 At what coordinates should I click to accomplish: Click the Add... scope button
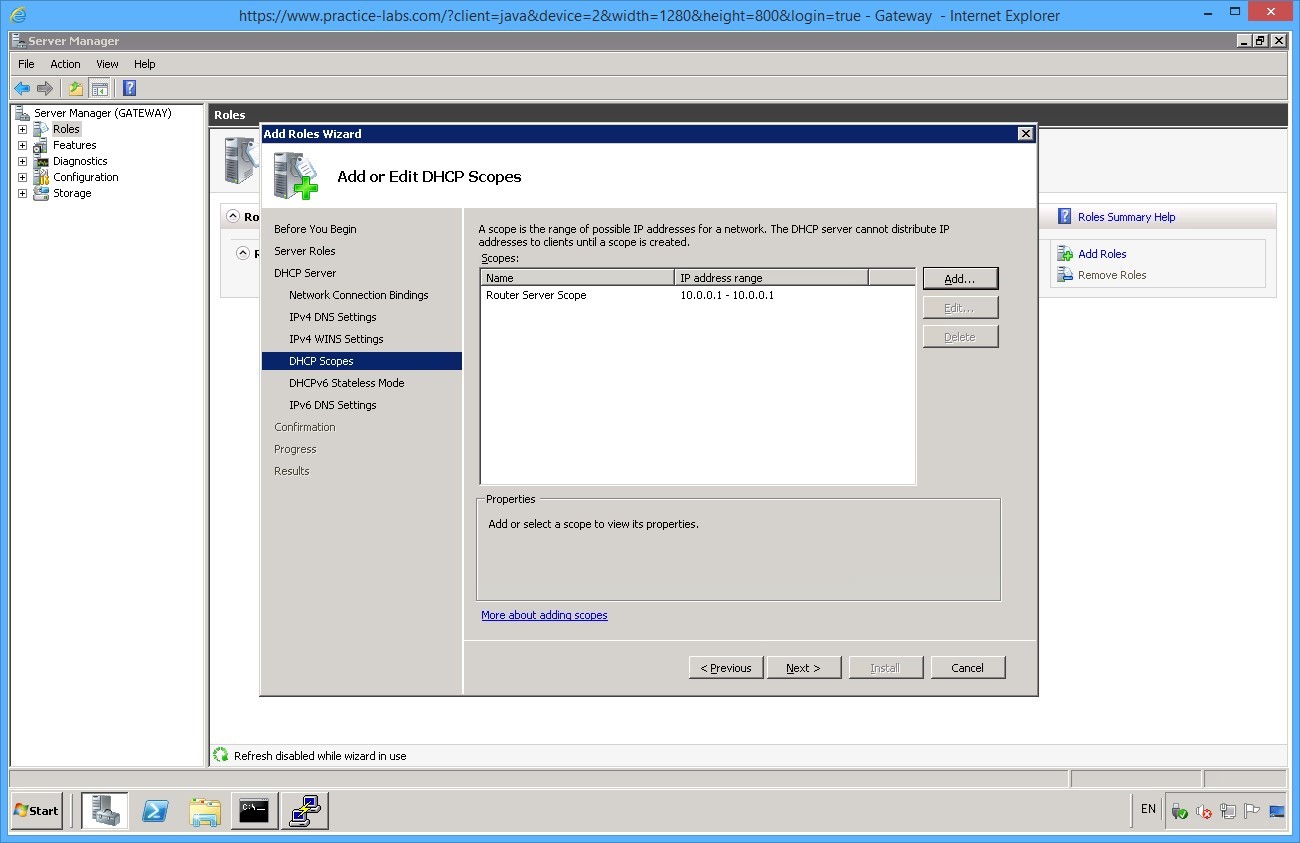959,278
